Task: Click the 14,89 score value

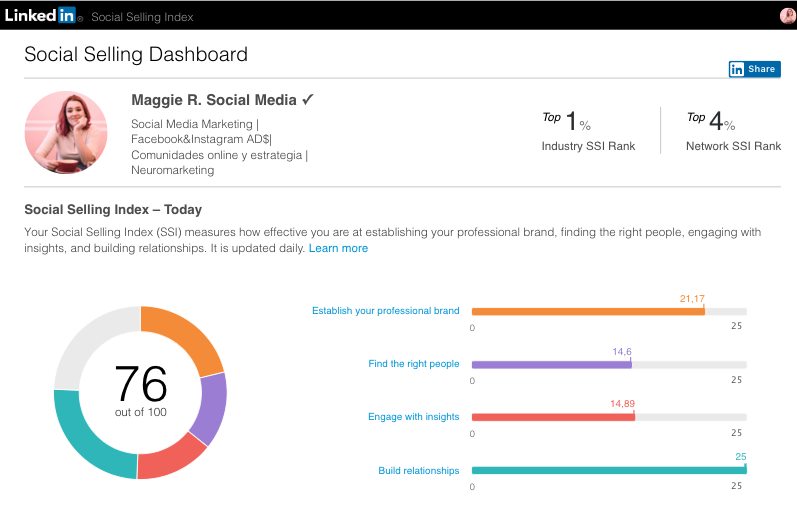Action: [x=622, y=403]
